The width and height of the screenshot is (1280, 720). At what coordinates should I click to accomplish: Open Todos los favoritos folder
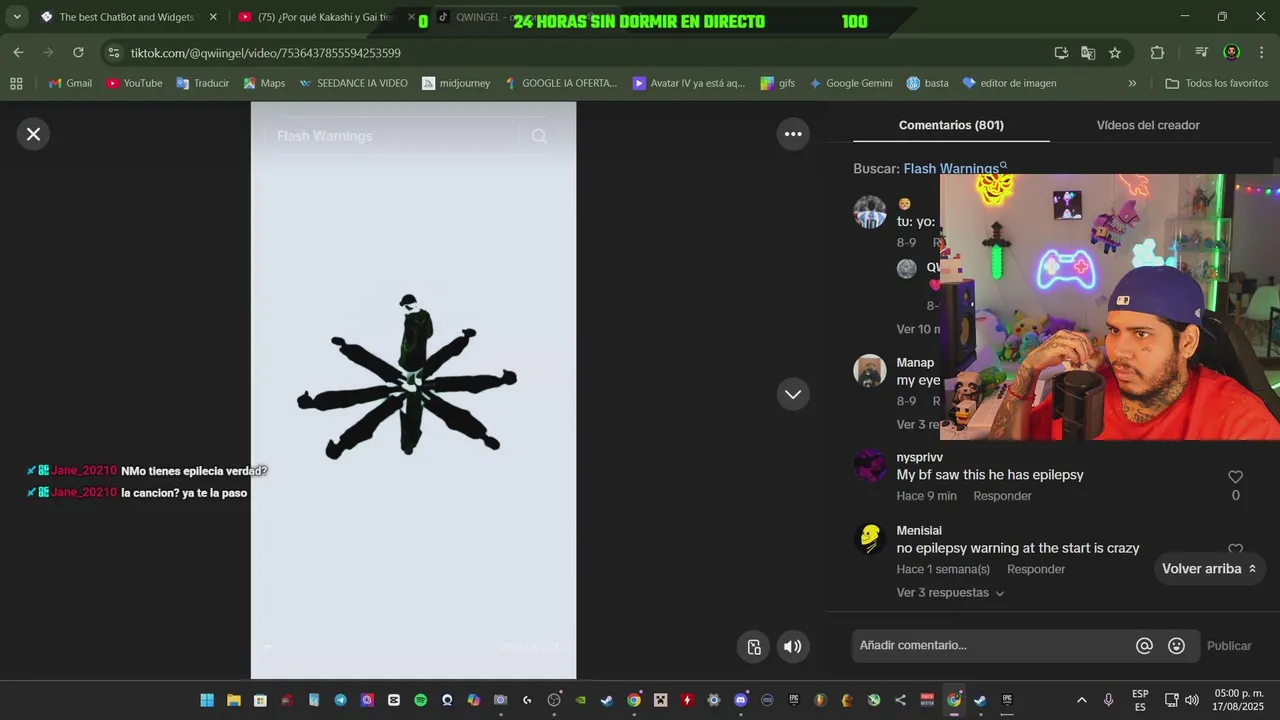(x=1216, y=83)
